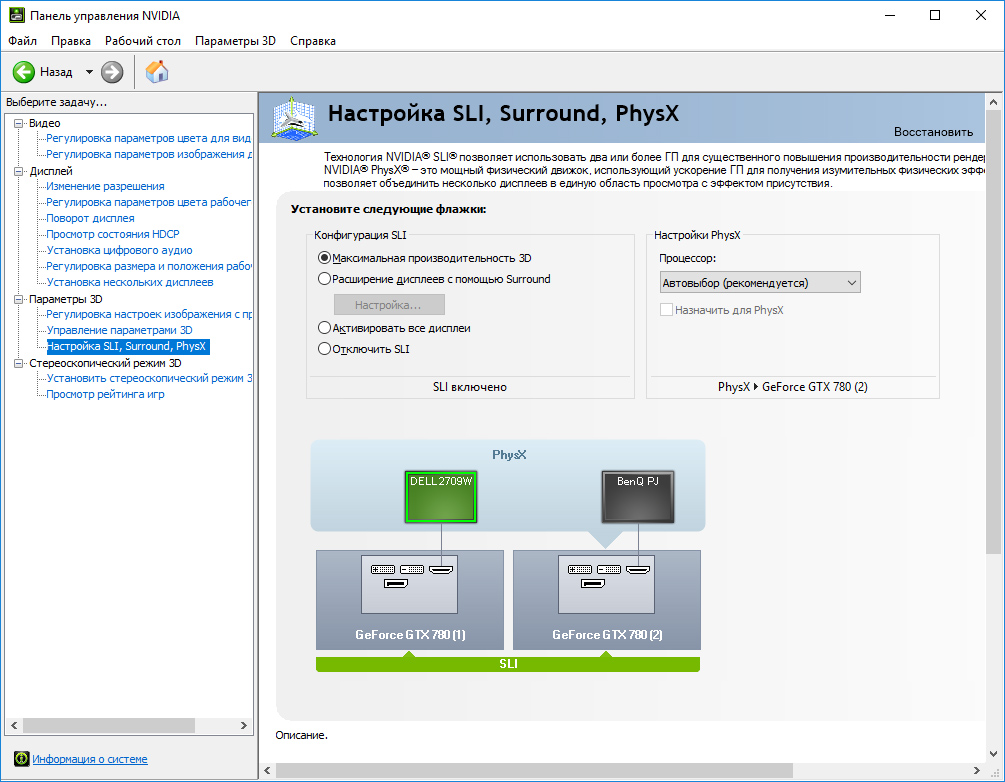Click the SLI PhysX header 3D icon
Viewport: 1005px width, 782px height.
click(x=294, y=118)
